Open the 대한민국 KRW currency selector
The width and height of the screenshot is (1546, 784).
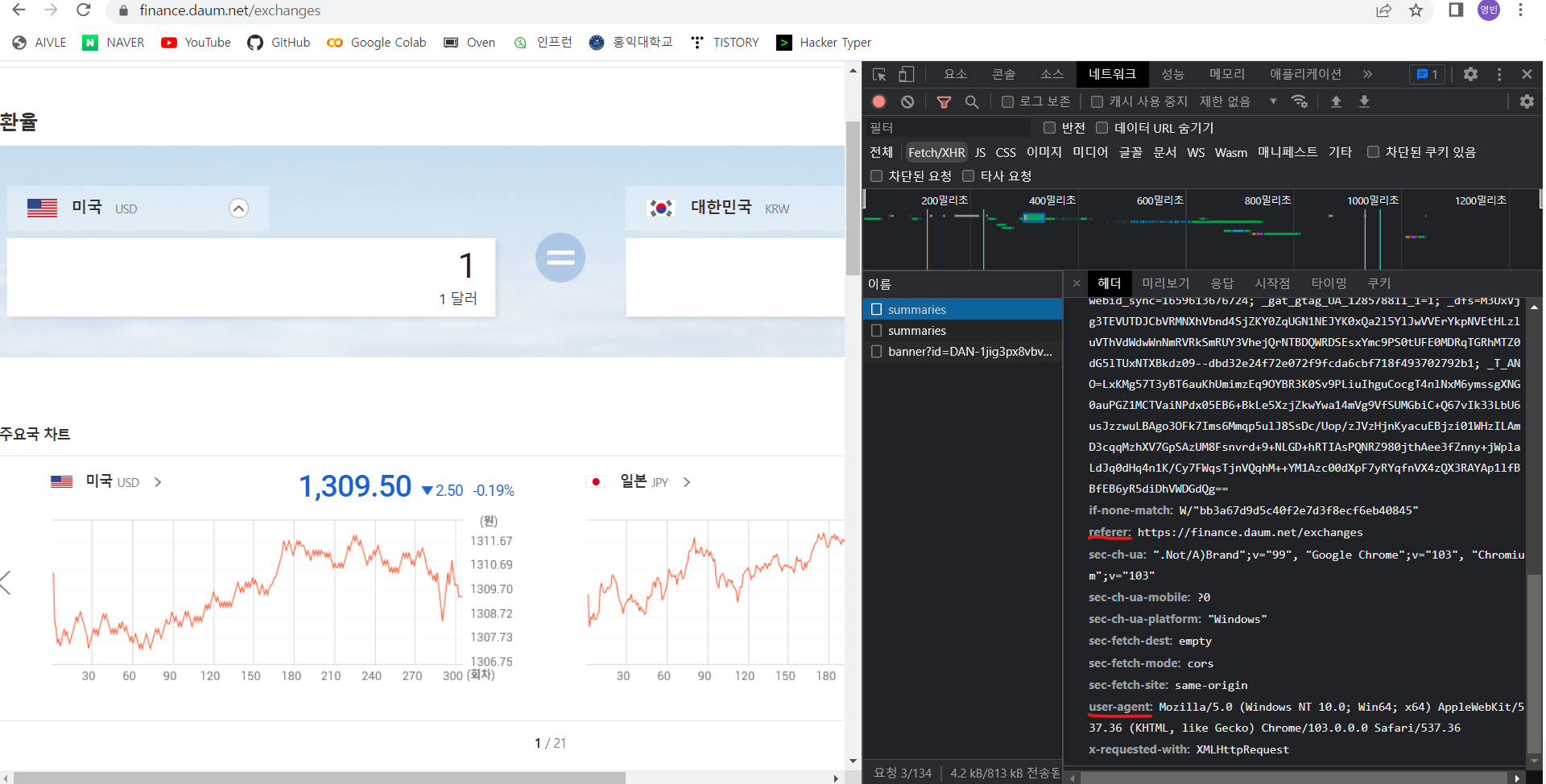point(735,208)
